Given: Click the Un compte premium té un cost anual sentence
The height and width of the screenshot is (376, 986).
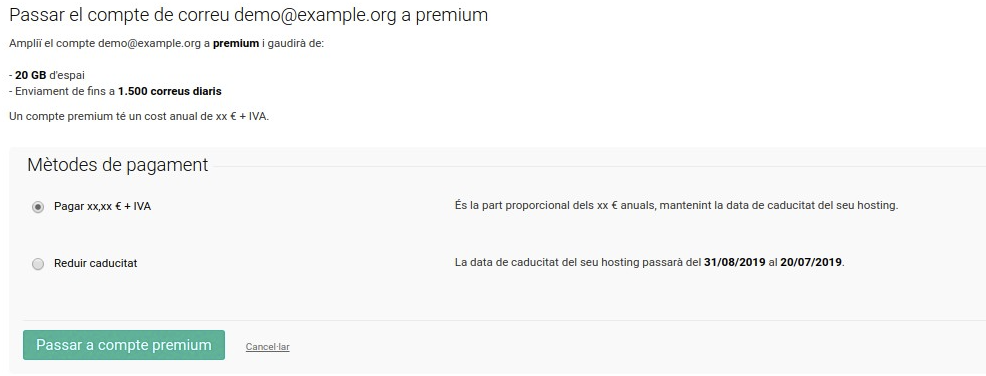Looking at the screenshot, I should pyautogui.click(x=139, y=117).
